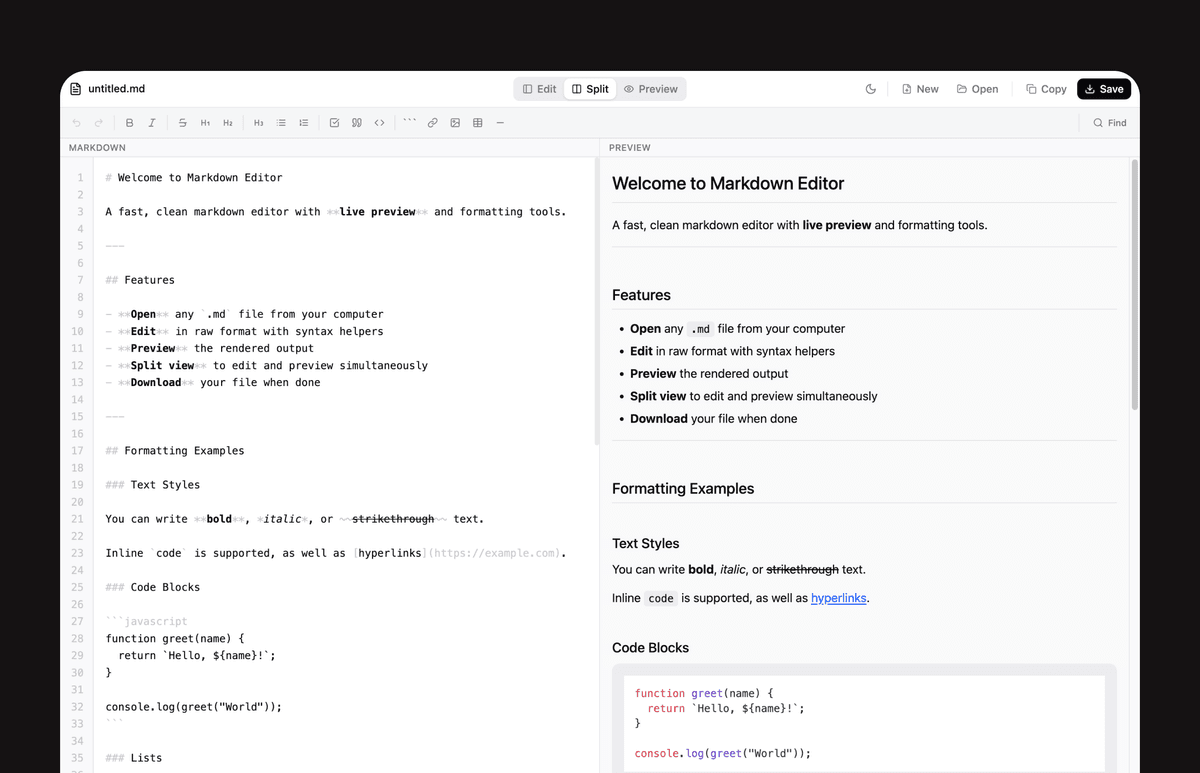
Task: Click the 'Features' heading in preview
Action: [x=641, y=295]
